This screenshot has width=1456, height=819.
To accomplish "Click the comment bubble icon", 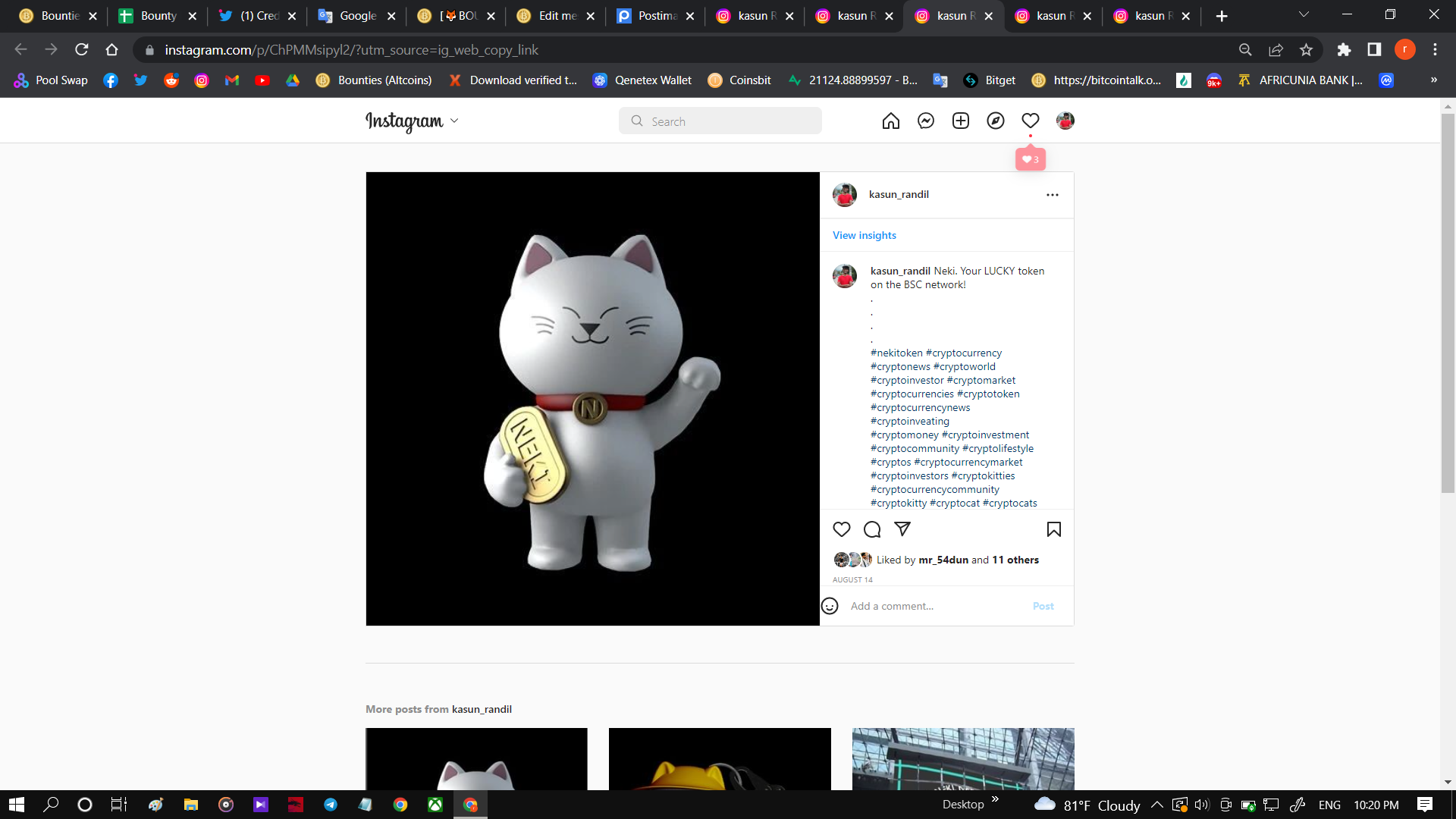I will point(872,529).
